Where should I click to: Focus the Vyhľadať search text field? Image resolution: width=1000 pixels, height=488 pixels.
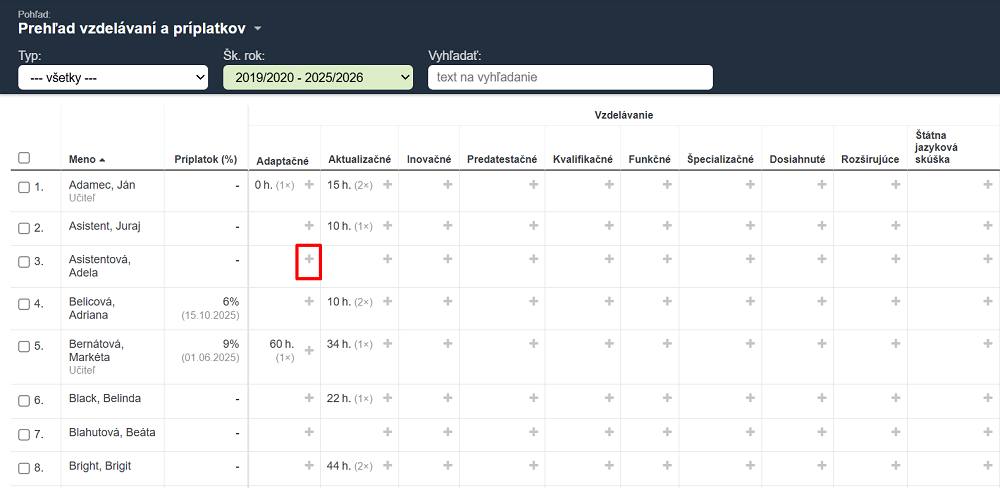(x=570, y=78)
